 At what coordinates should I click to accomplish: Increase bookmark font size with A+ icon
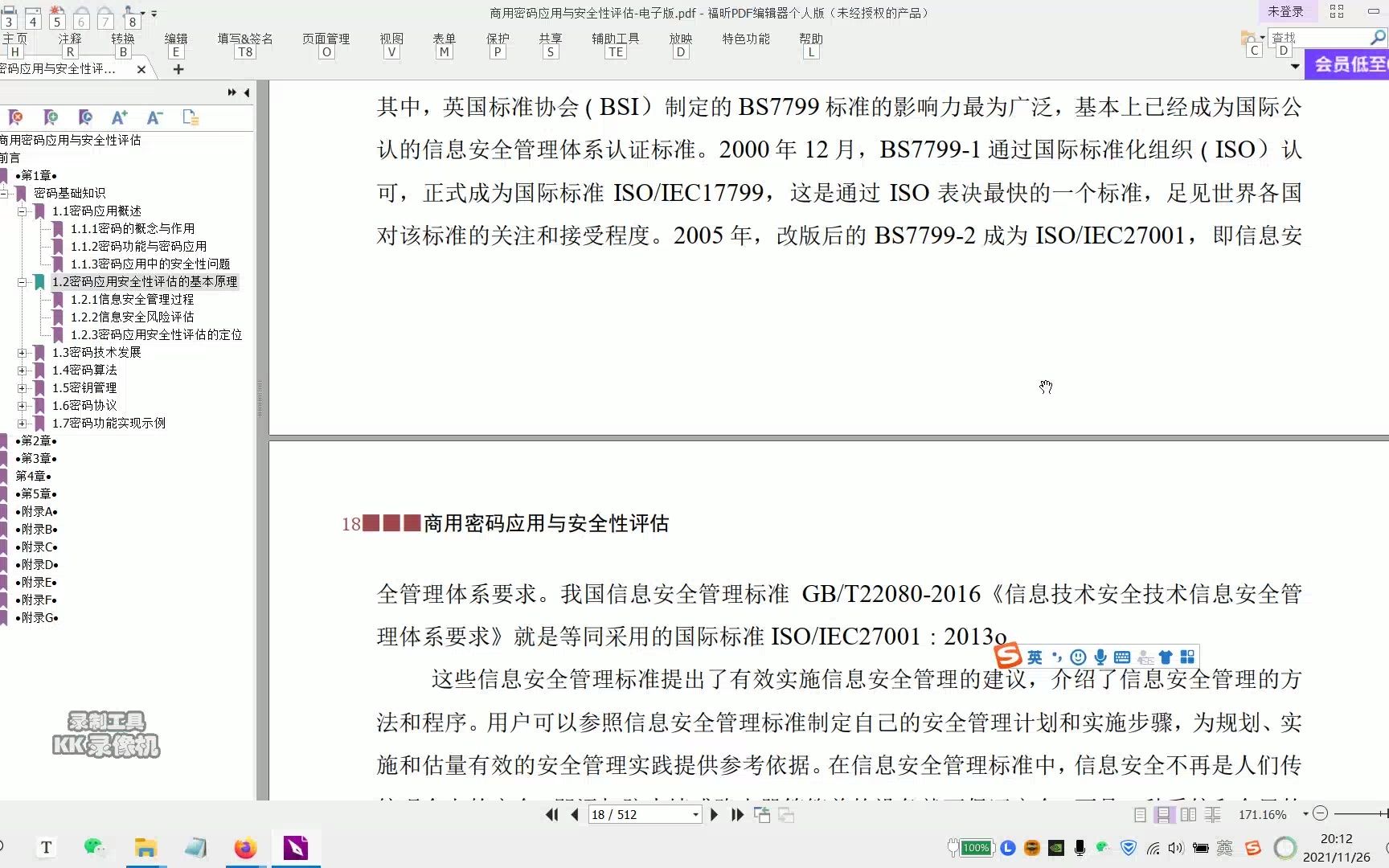(x=120, y=117)
